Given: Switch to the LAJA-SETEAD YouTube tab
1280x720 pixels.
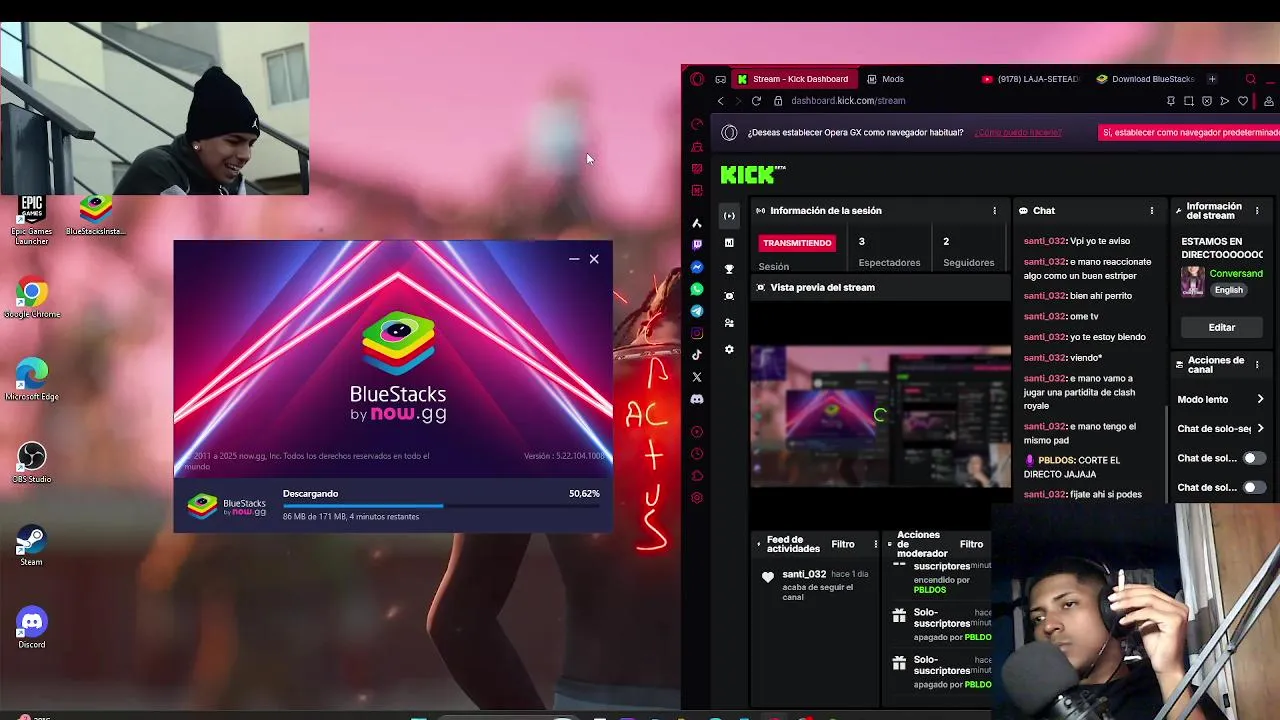Looking at the screenshot, I should (x=1031, y=79).
